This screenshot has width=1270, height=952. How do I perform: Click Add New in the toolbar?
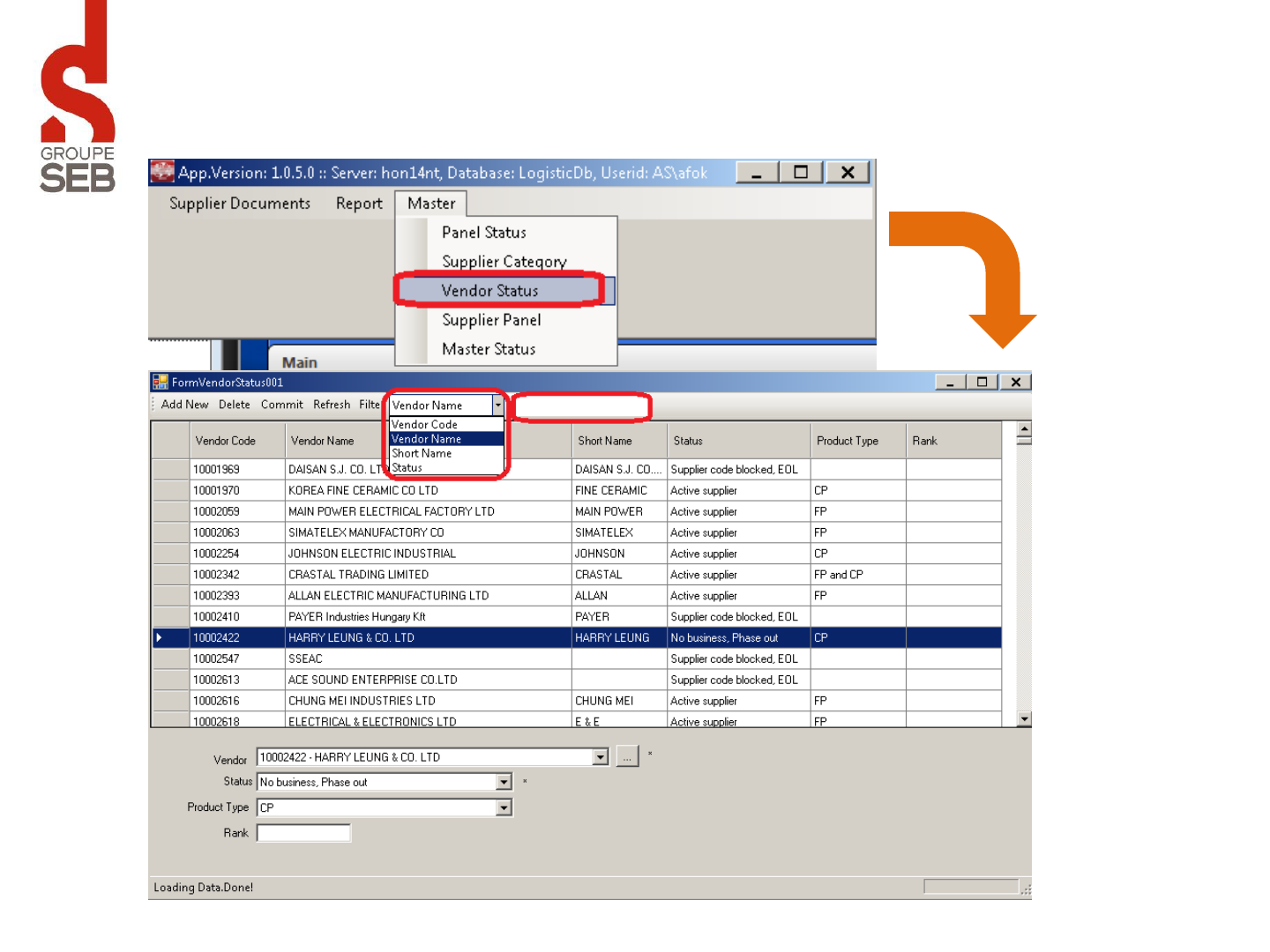[185, 405]
